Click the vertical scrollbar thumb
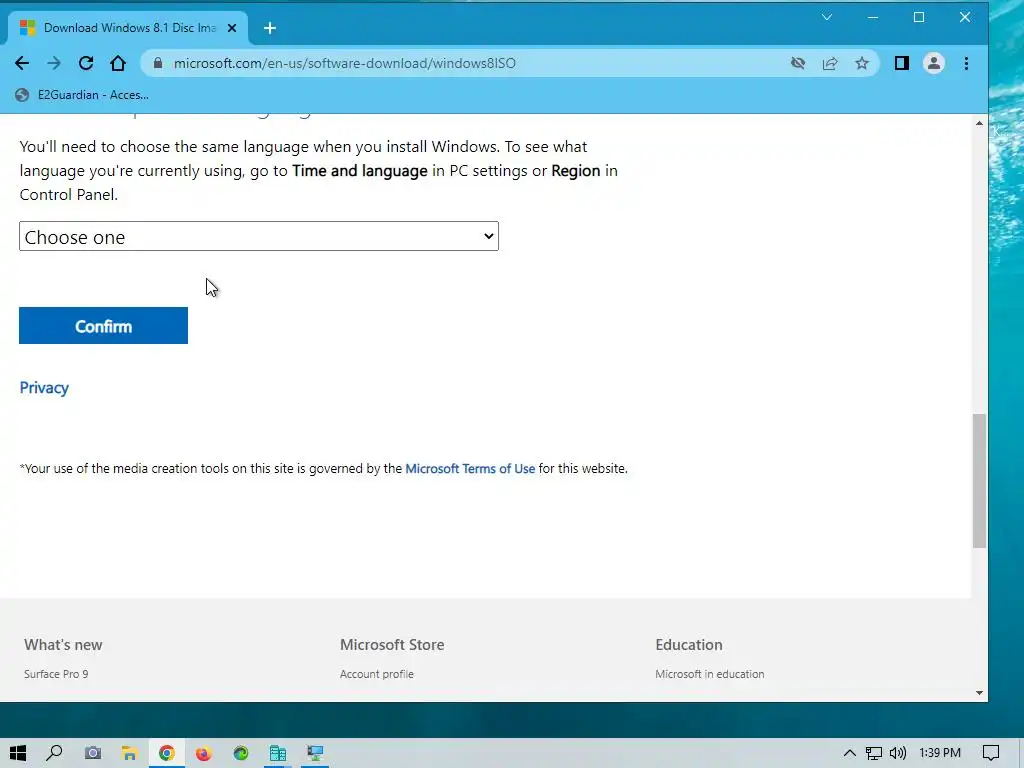The width and height of the screenshot is (1024, 768). pos(979,481)
